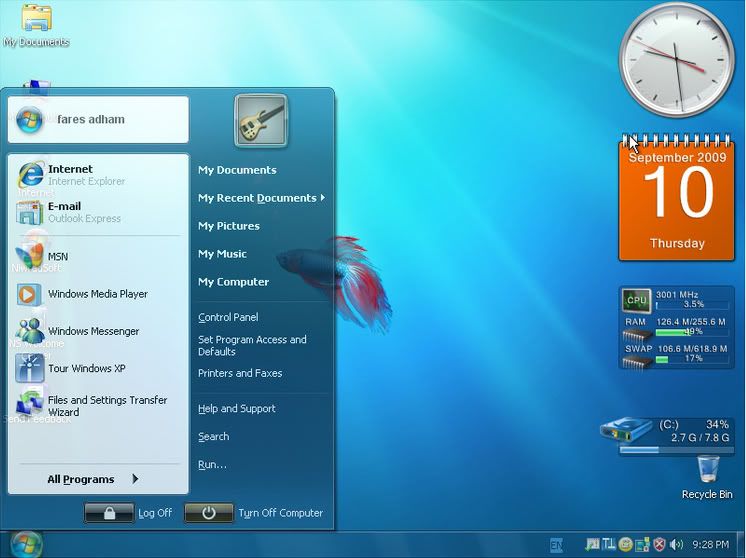Click the red security shield tray icon
Viewport: 746px width, 558px height.
point(659,544)
